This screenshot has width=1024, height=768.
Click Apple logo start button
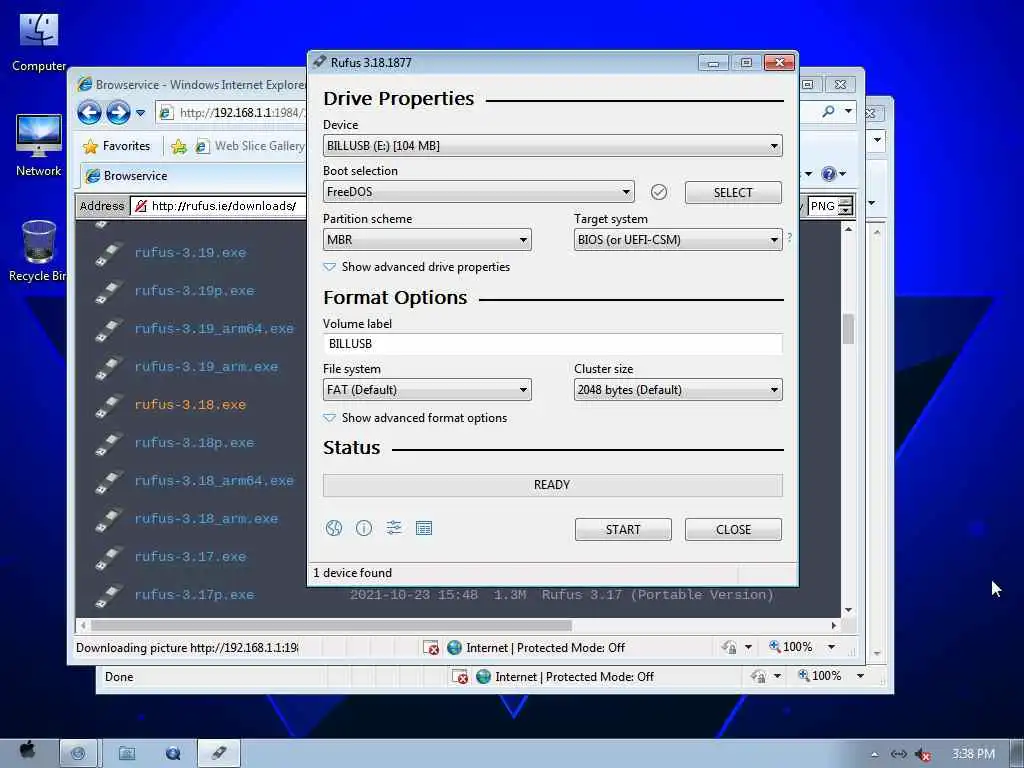pyautogui.click(x=27, y=751)
